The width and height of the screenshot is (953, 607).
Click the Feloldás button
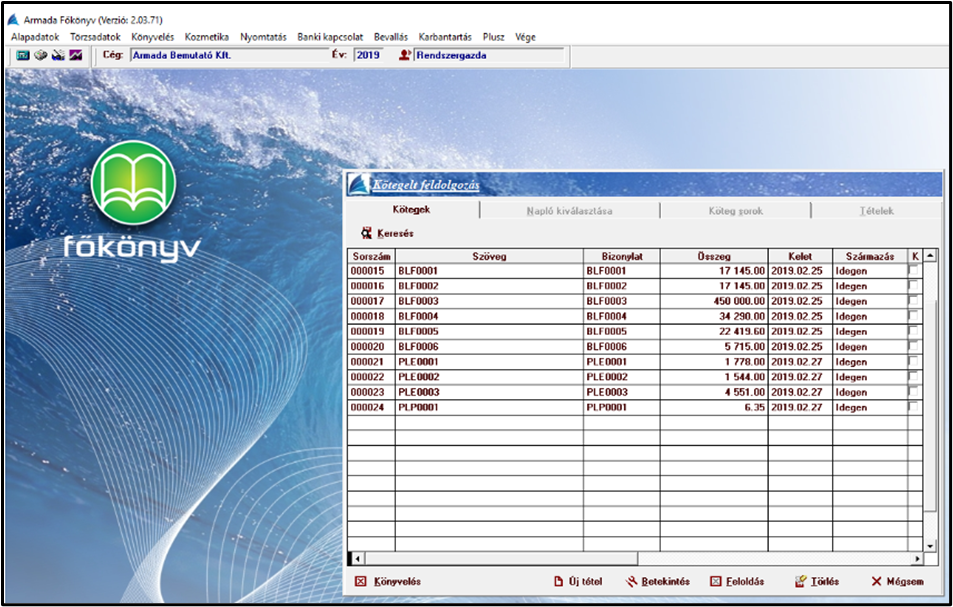(x=737, y=581)
